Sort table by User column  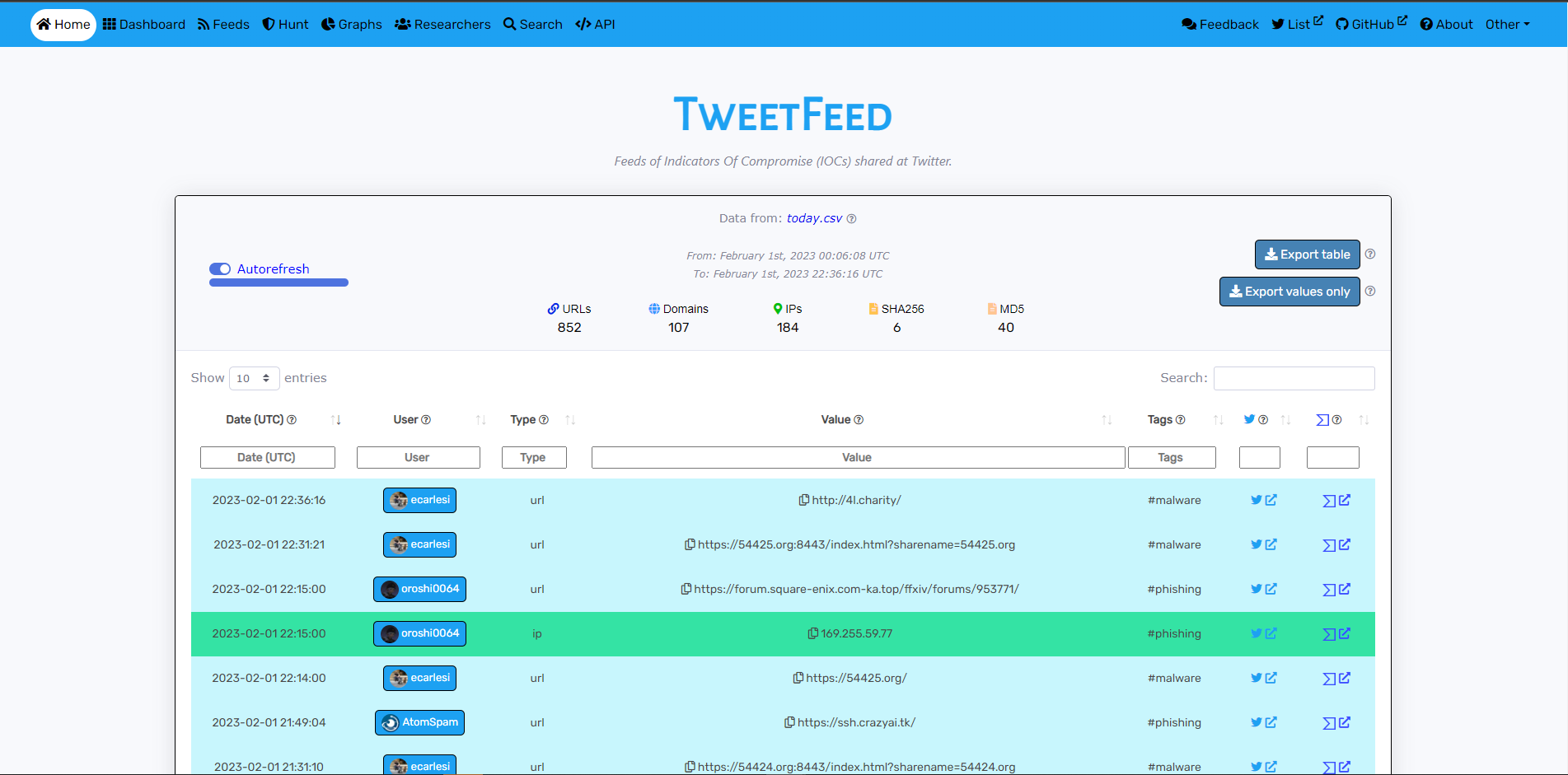tap(480, 420)
